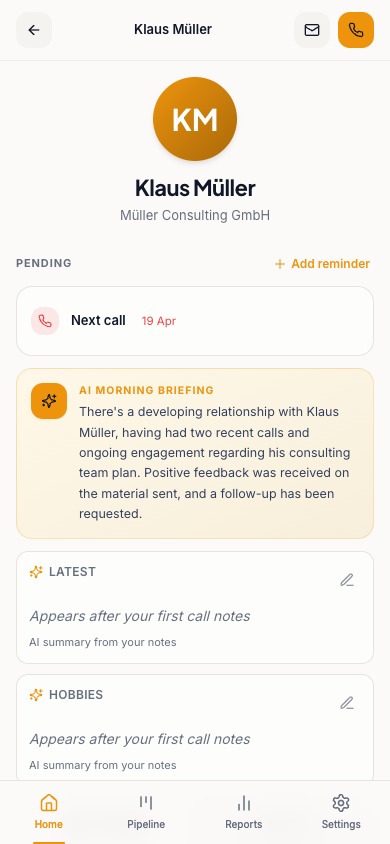Screen dimensions: 390x844
Task: Edit the Latest section with pencil icon
Action: tap(347, 580)
